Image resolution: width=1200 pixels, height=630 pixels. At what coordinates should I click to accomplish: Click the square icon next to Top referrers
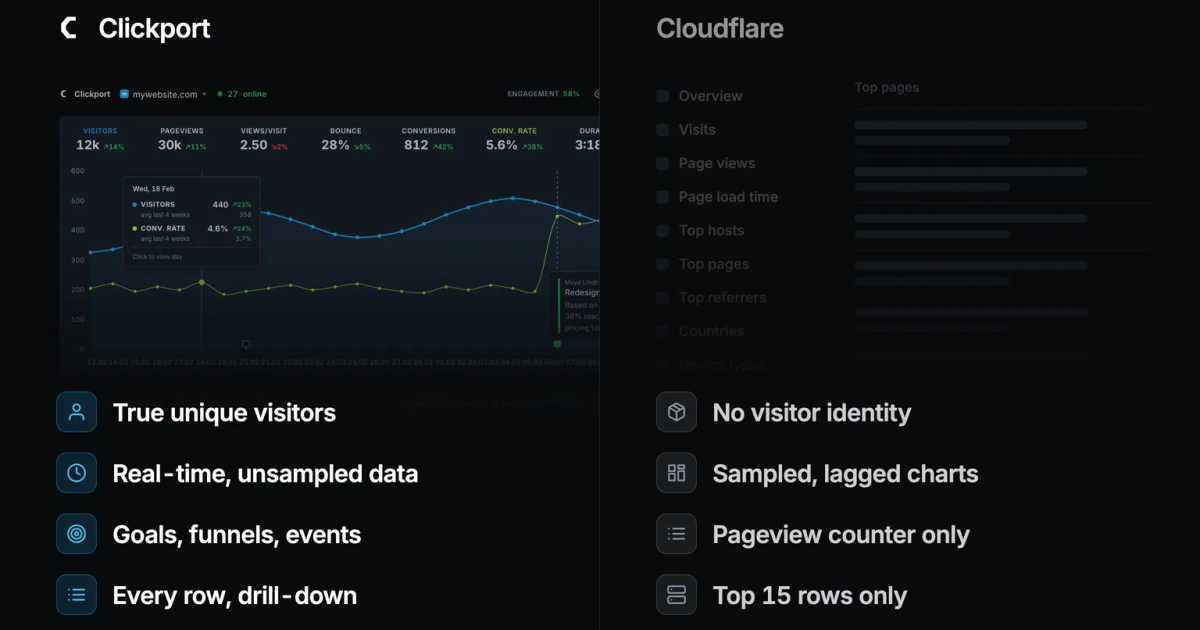pyautogui.click(x=662, y=298)
